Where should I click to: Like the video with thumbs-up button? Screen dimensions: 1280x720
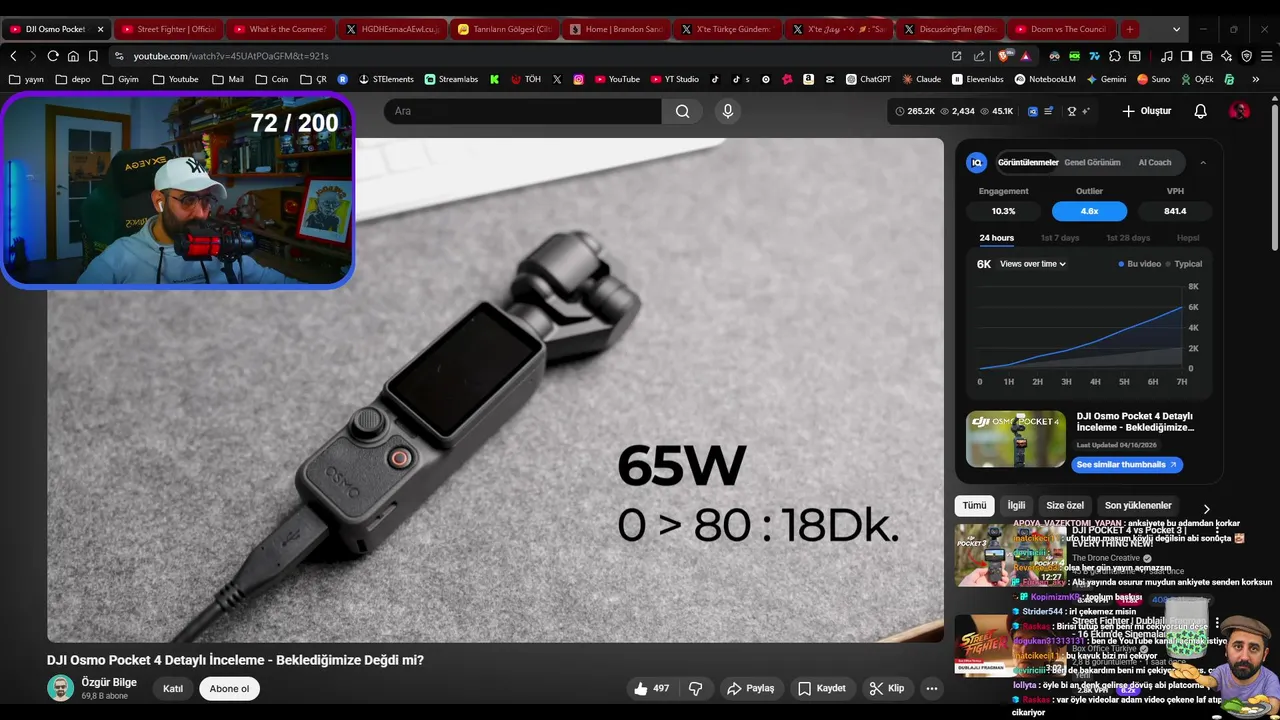click(650, 688)
